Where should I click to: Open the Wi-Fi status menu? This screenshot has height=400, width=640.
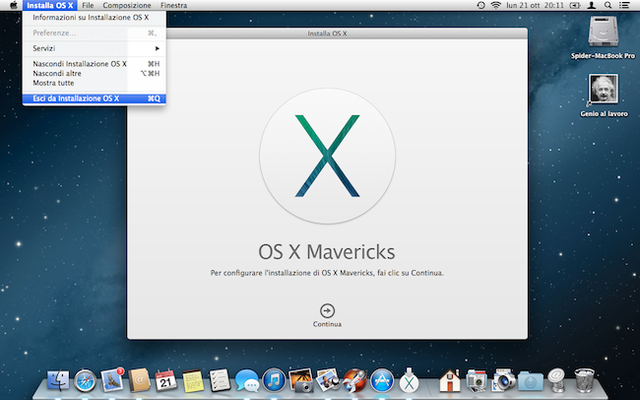point(496,5)
